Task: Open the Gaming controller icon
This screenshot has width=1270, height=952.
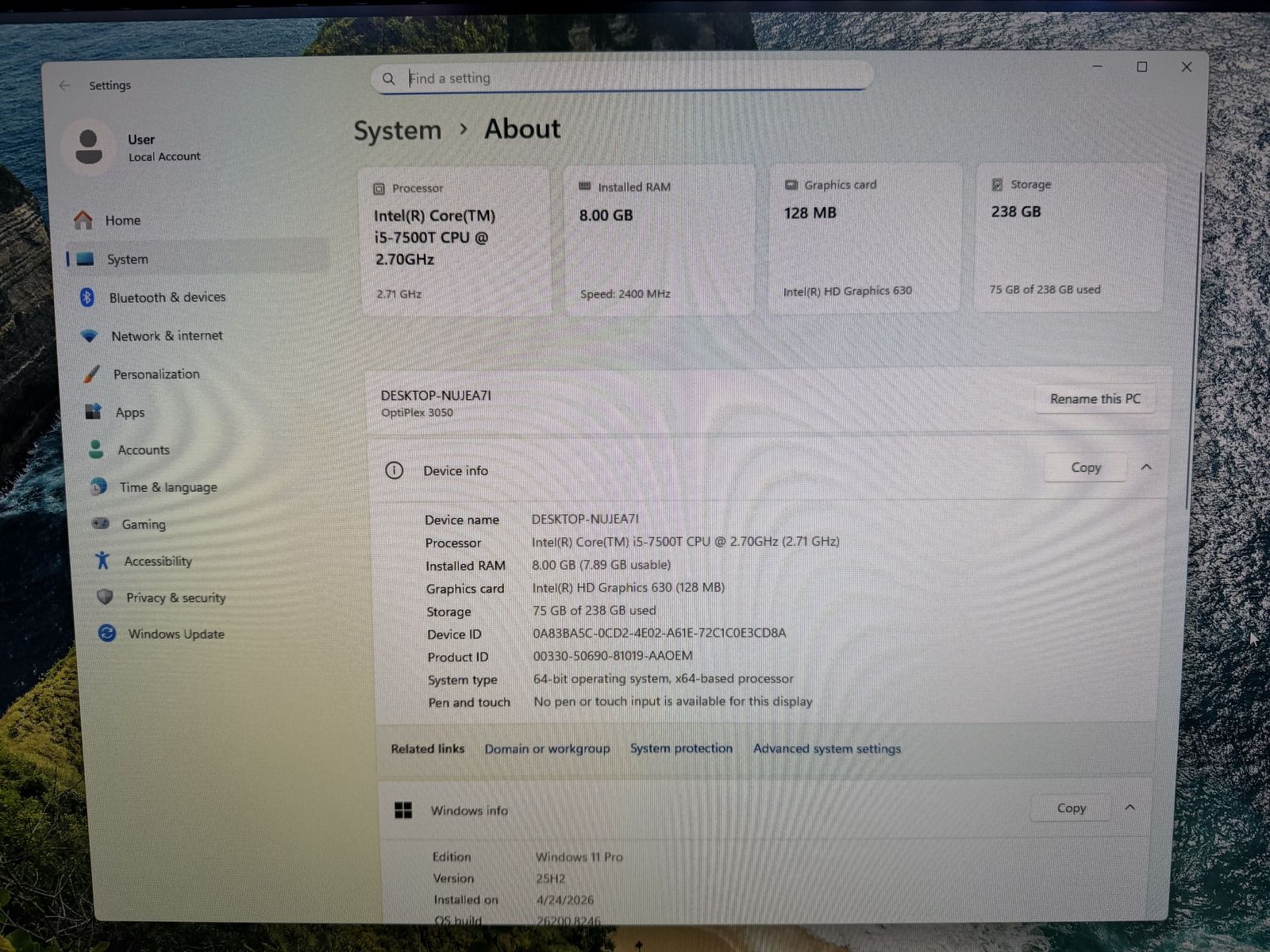Action: [101, 524]
